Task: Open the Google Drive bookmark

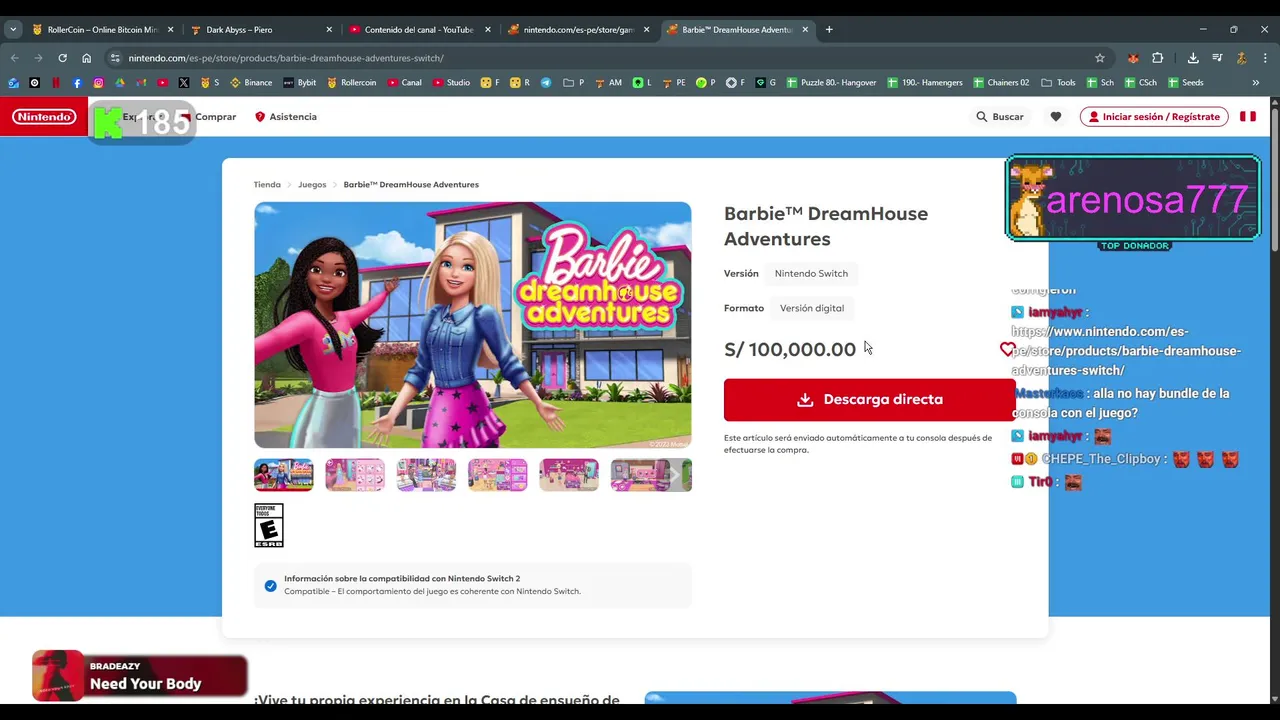Action: pos(120,83)
